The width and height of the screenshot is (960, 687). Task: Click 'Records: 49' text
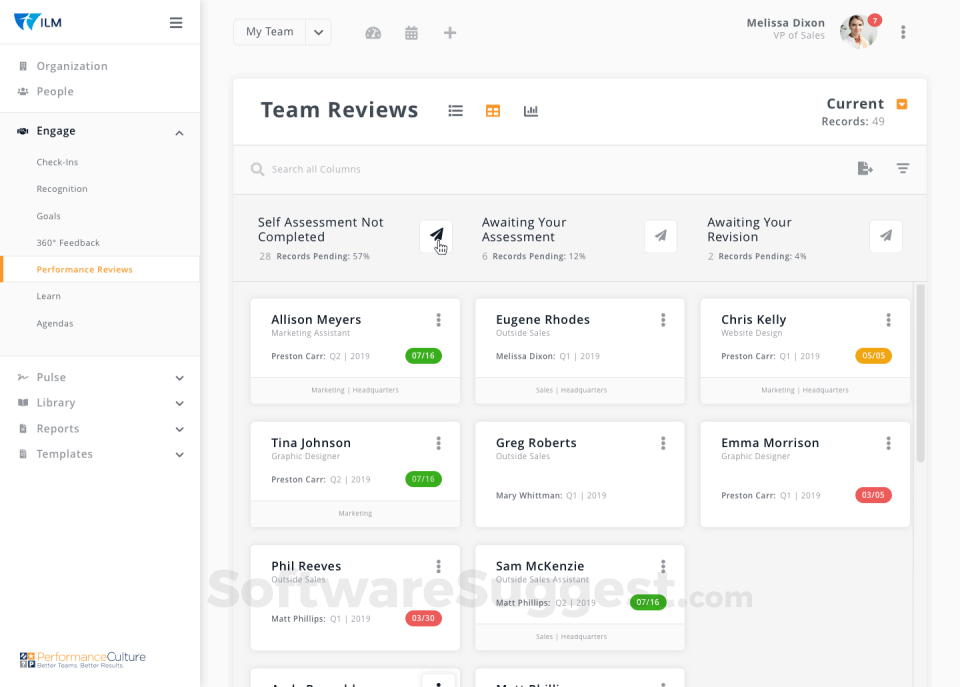(852, 121)
